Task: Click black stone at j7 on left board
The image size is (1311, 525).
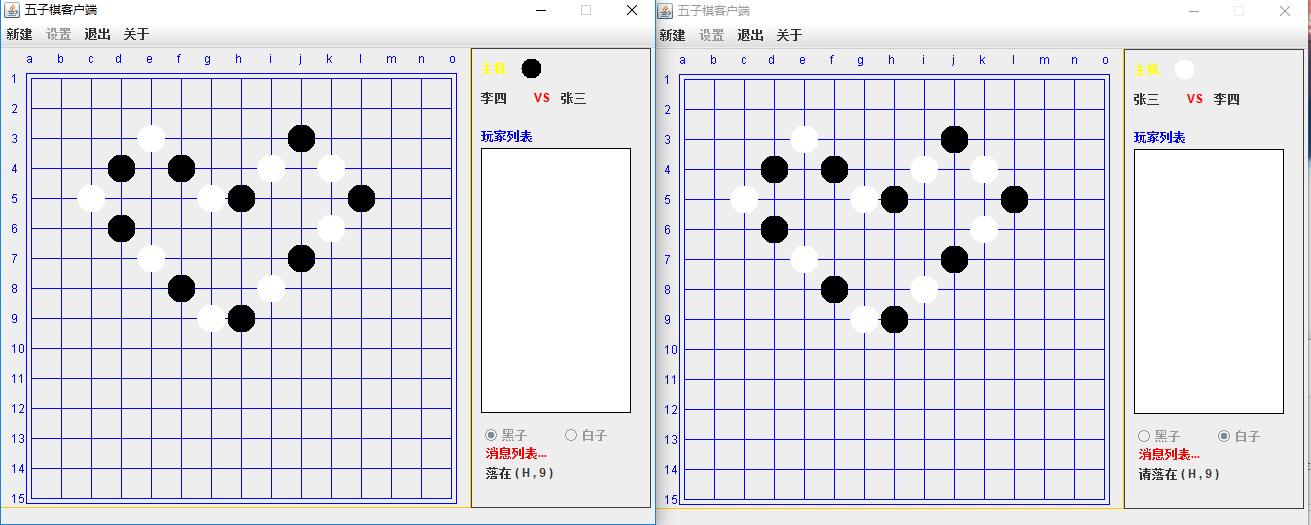Action: click(x=301, y=258)
